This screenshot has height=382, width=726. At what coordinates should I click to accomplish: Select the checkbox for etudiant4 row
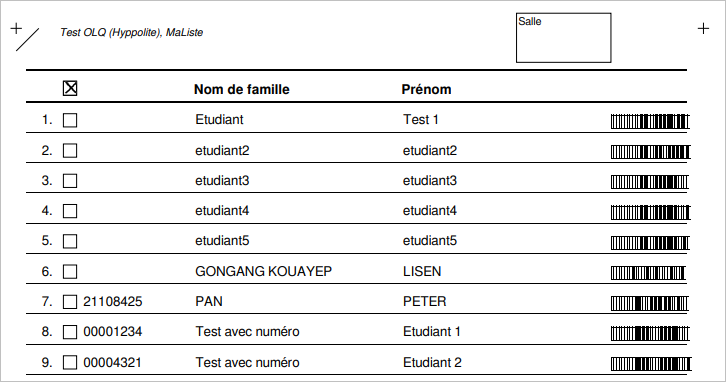(x=70, y=211)
